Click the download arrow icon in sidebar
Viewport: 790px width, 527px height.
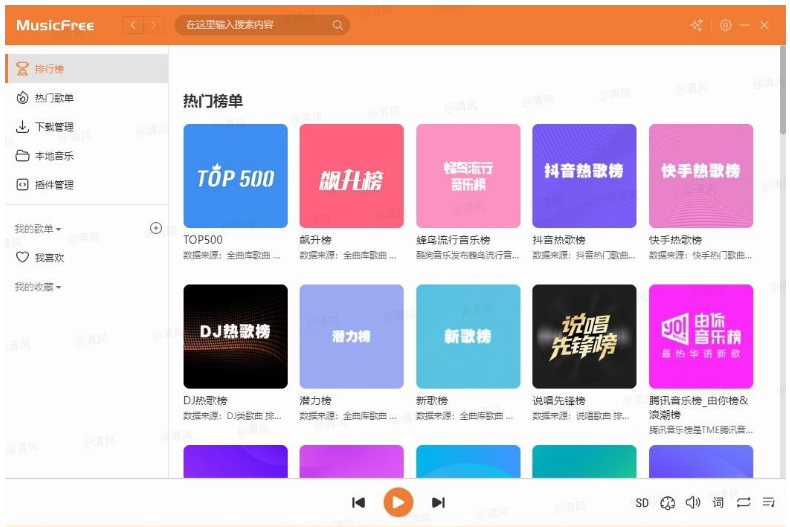pos(22,126)
